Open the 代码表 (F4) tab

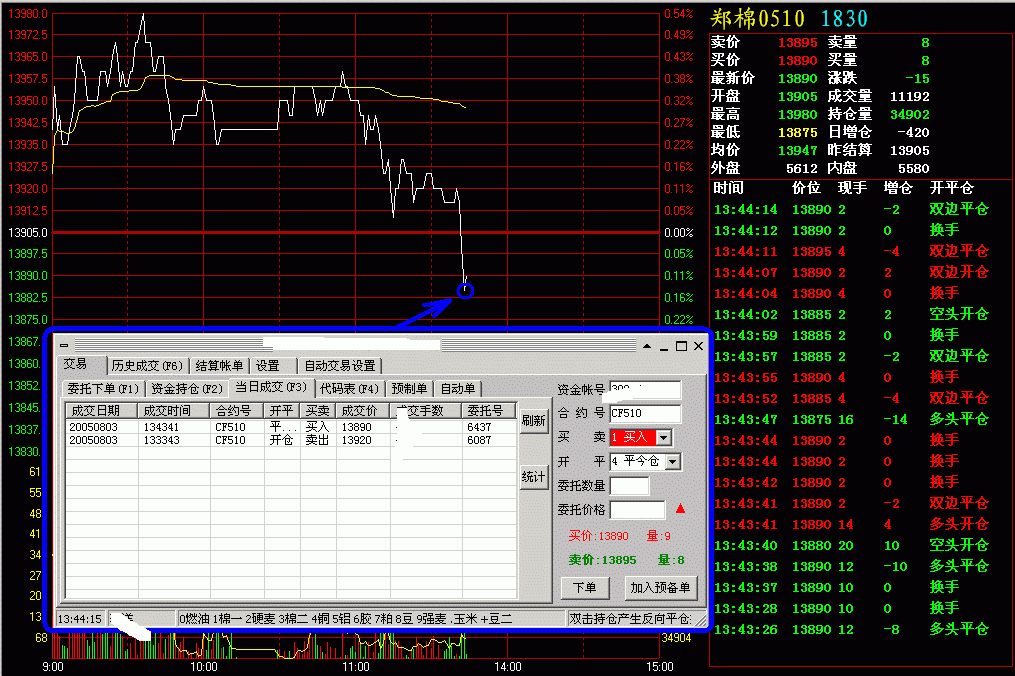[349, 389]
